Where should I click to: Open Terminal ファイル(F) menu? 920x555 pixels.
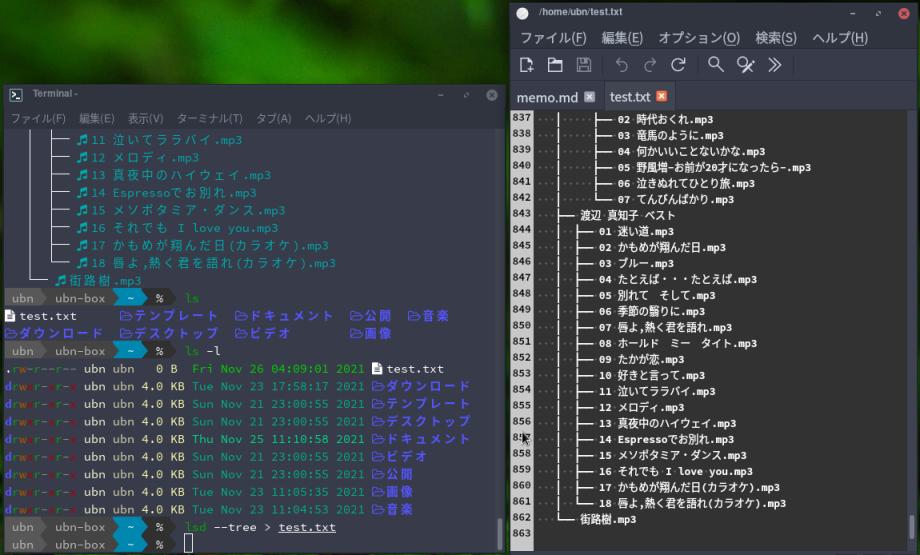(x=38, y=119)
